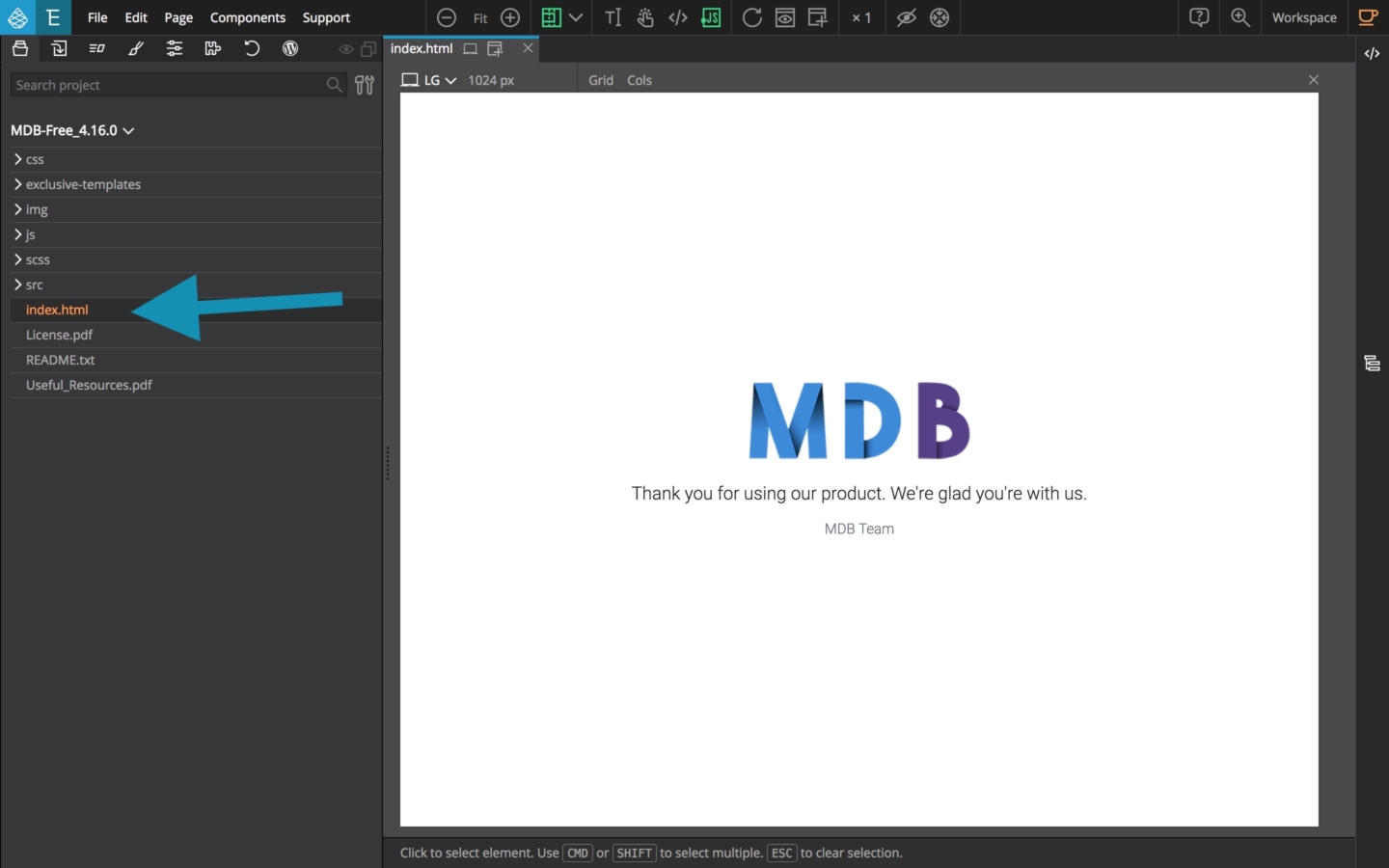Toggle JS interactions with the JS icon
This screenshot has width=1389, height=868.
point(711,17)
